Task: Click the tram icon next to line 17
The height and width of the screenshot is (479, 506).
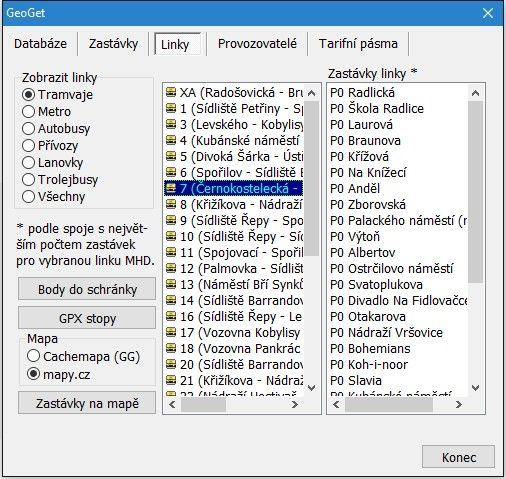Action: tap(171, 332)
